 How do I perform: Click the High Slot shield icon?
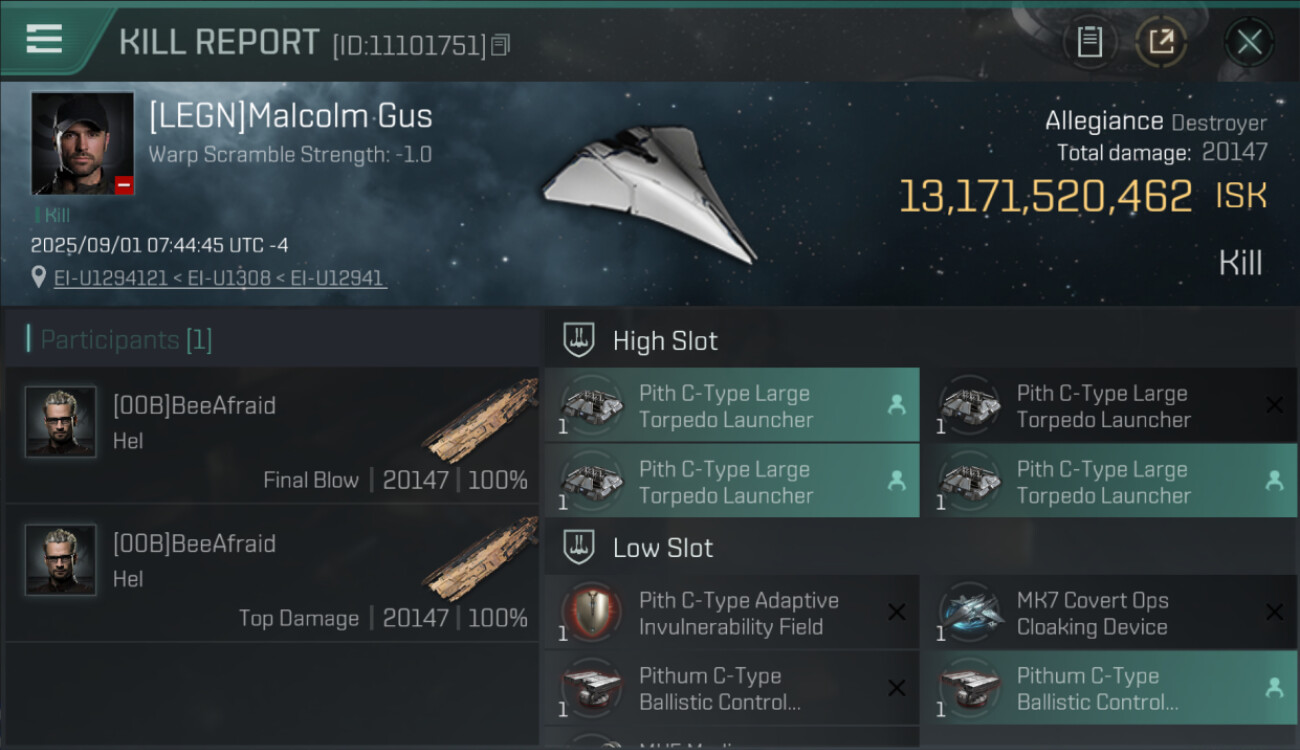(x=580, y=340)
